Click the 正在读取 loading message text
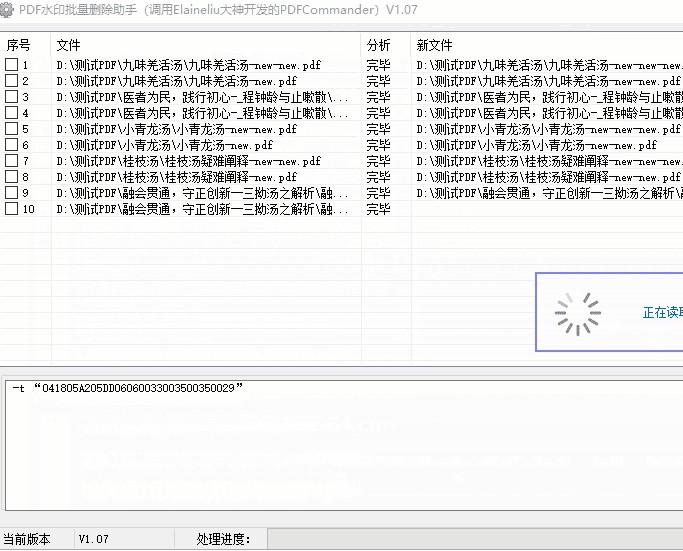This screenshot has width=683, height=551. tap(661, 313)
